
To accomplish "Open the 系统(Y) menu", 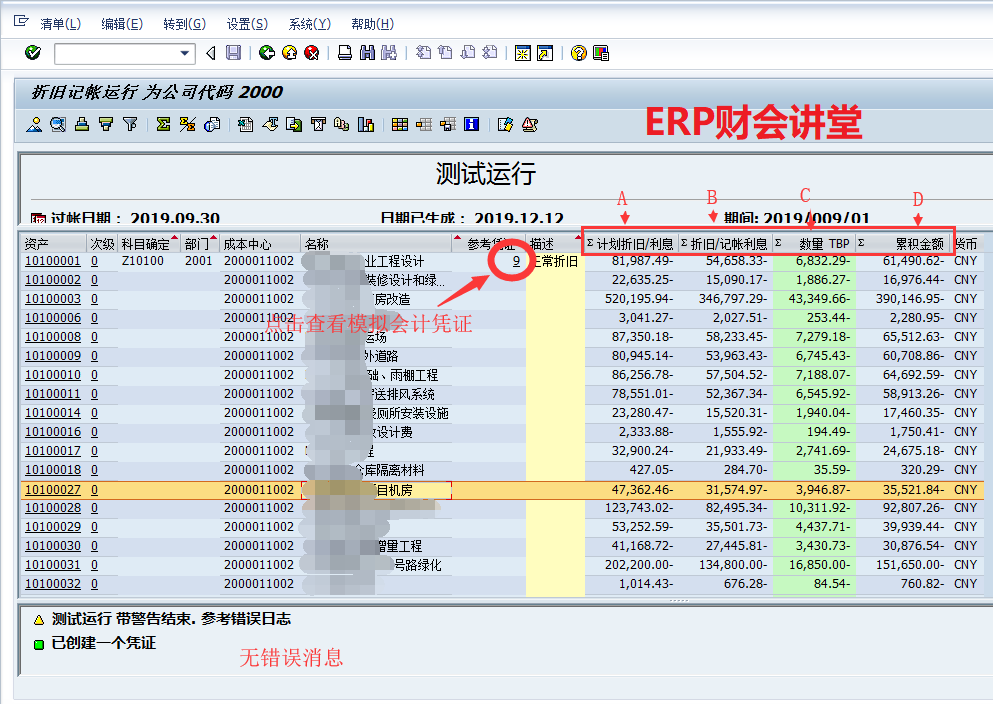I will click(x=309, y=24).
